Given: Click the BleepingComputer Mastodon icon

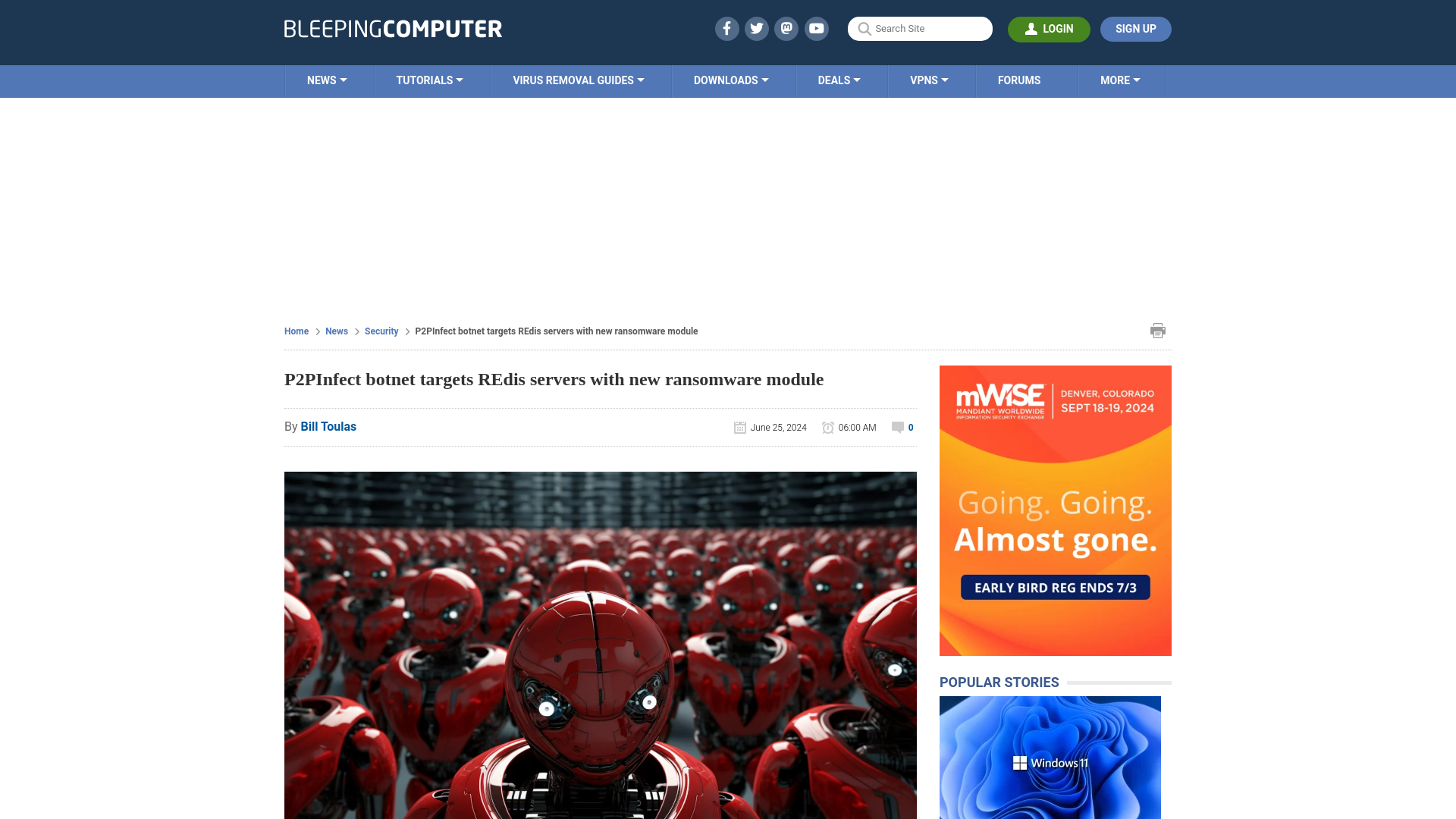Looking at the screenshot, I should tap(787, 28).
